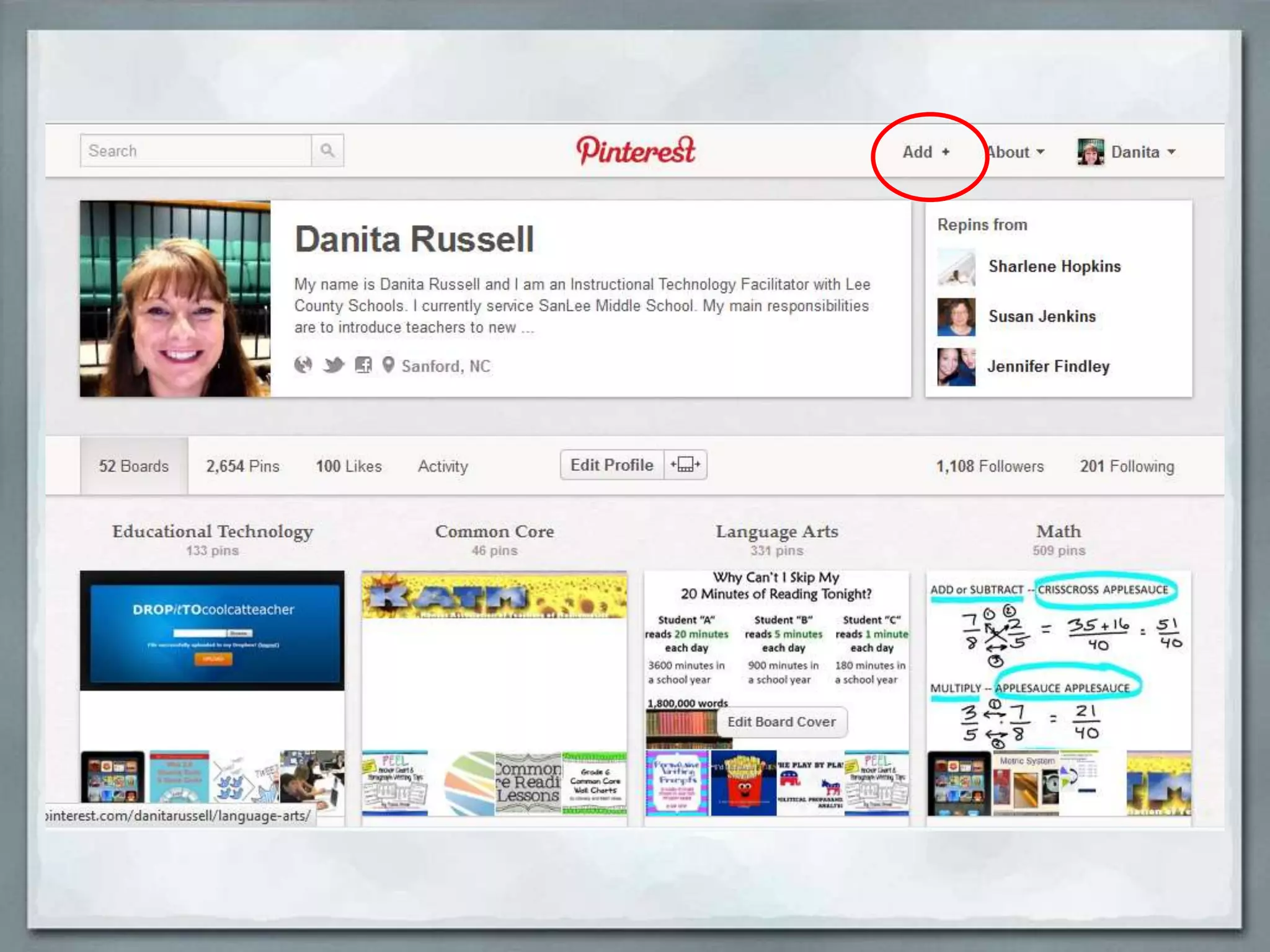The height and width of the screenshot is (952, 1270).
Task: View the 1,108 Followers list
Action: tap(990, 466)
